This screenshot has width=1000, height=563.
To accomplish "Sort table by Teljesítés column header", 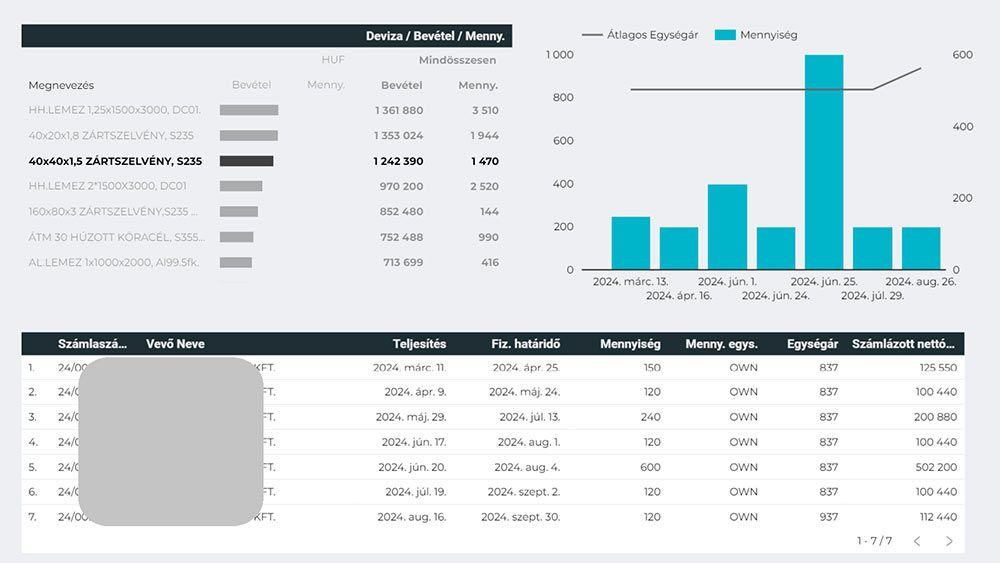I will [421, 344].
